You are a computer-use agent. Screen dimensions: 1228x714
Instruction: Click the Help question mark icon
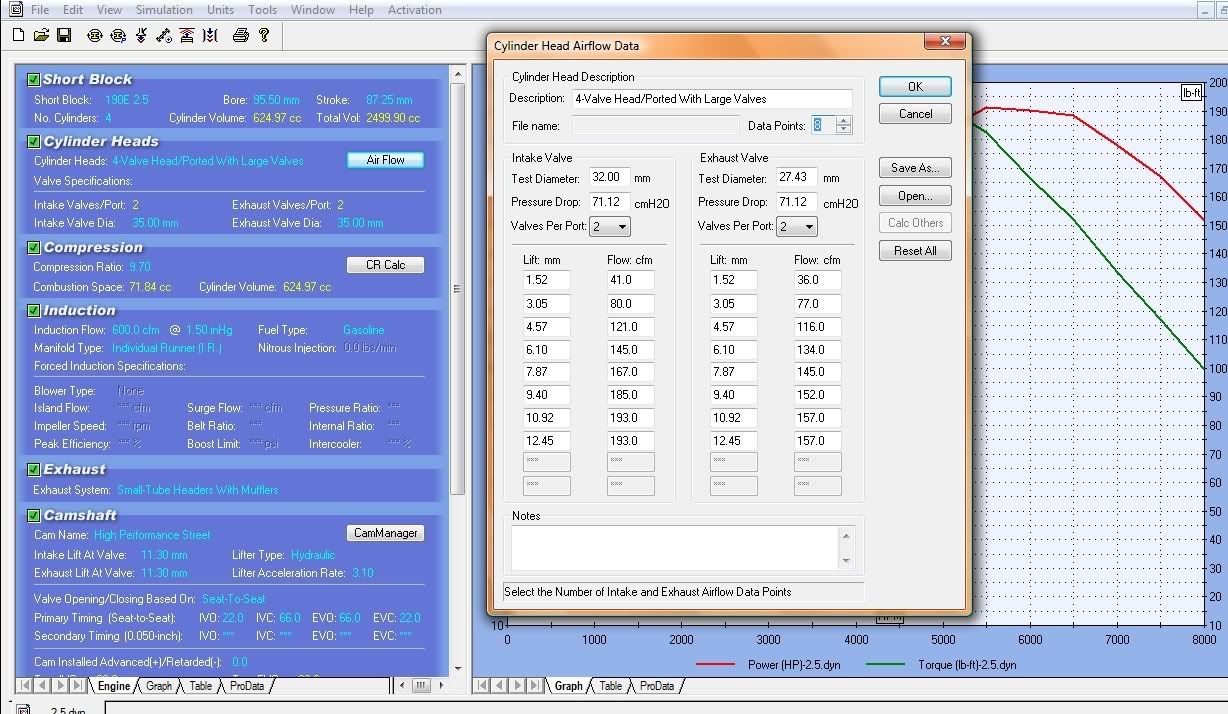tap(264, 35)
